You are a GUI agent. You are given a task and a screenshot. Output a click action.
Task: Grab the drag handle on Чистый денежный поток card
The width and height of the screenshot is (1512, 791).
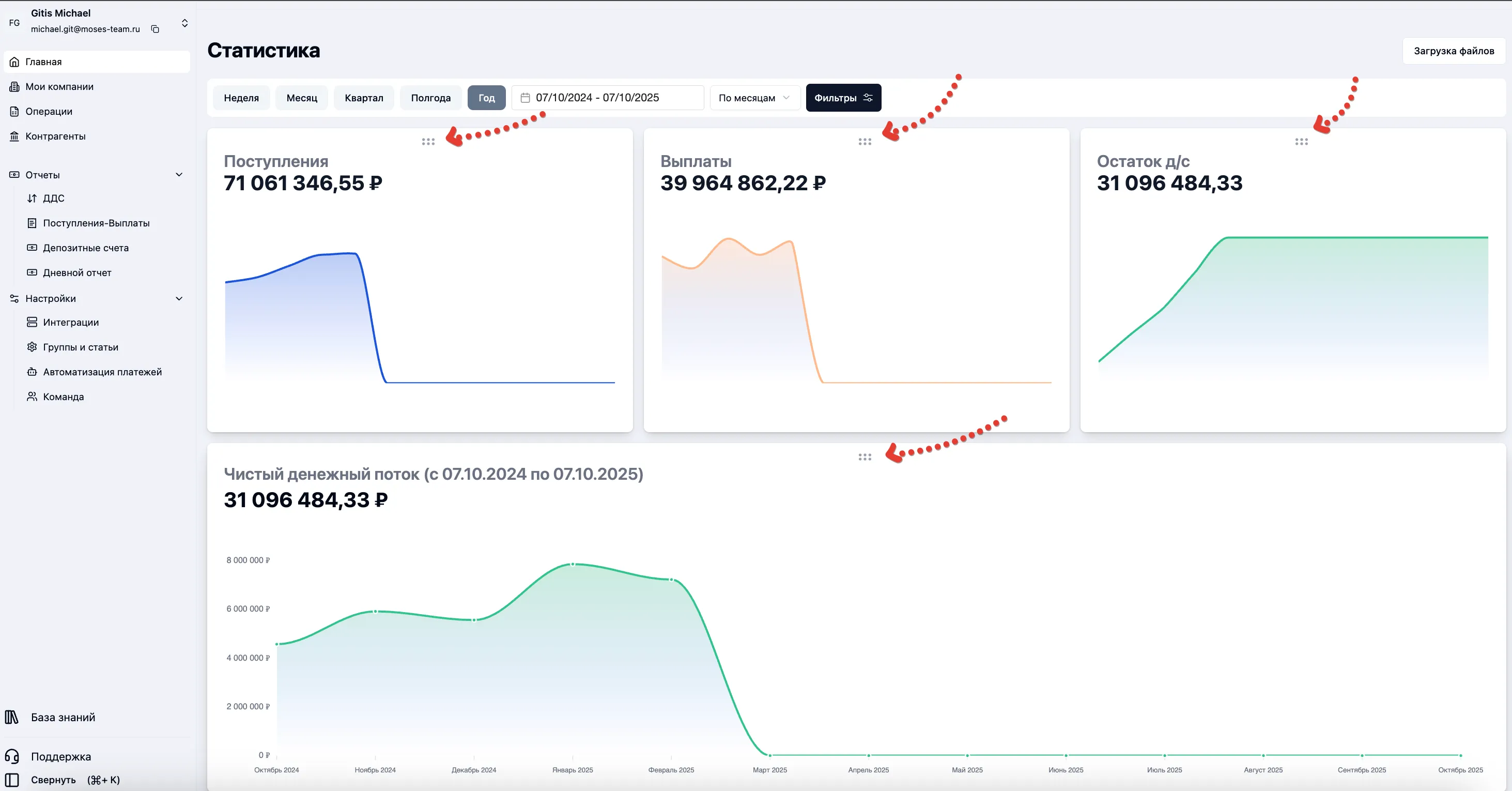pos(865,457)
